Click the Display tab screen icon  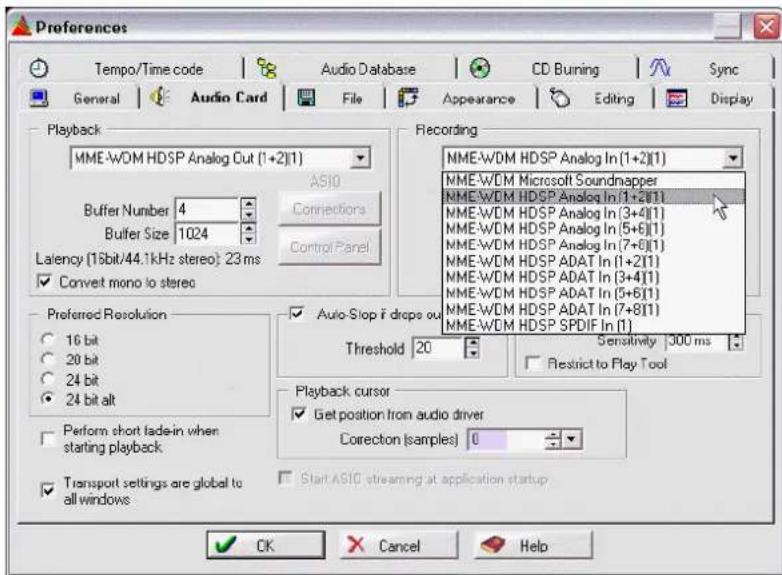point(677,98)
